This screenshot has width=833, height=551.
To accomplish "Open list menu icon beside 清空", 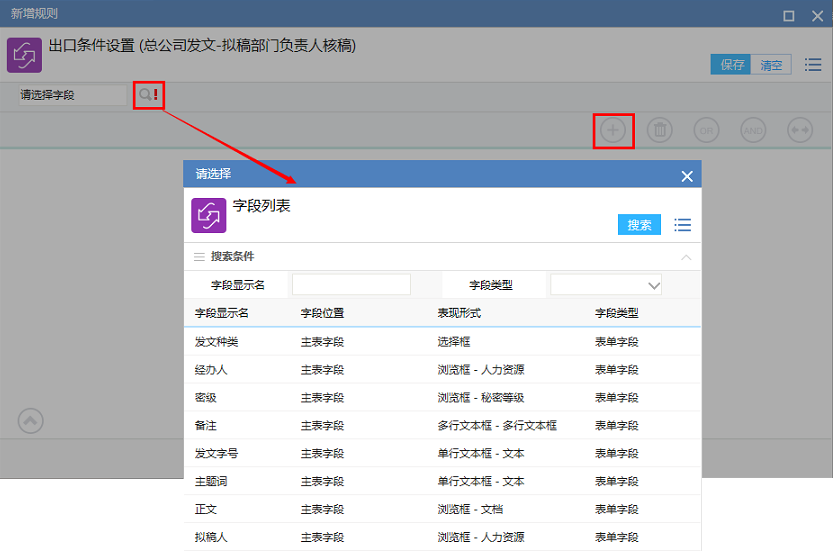I will [x=813, y=65].
